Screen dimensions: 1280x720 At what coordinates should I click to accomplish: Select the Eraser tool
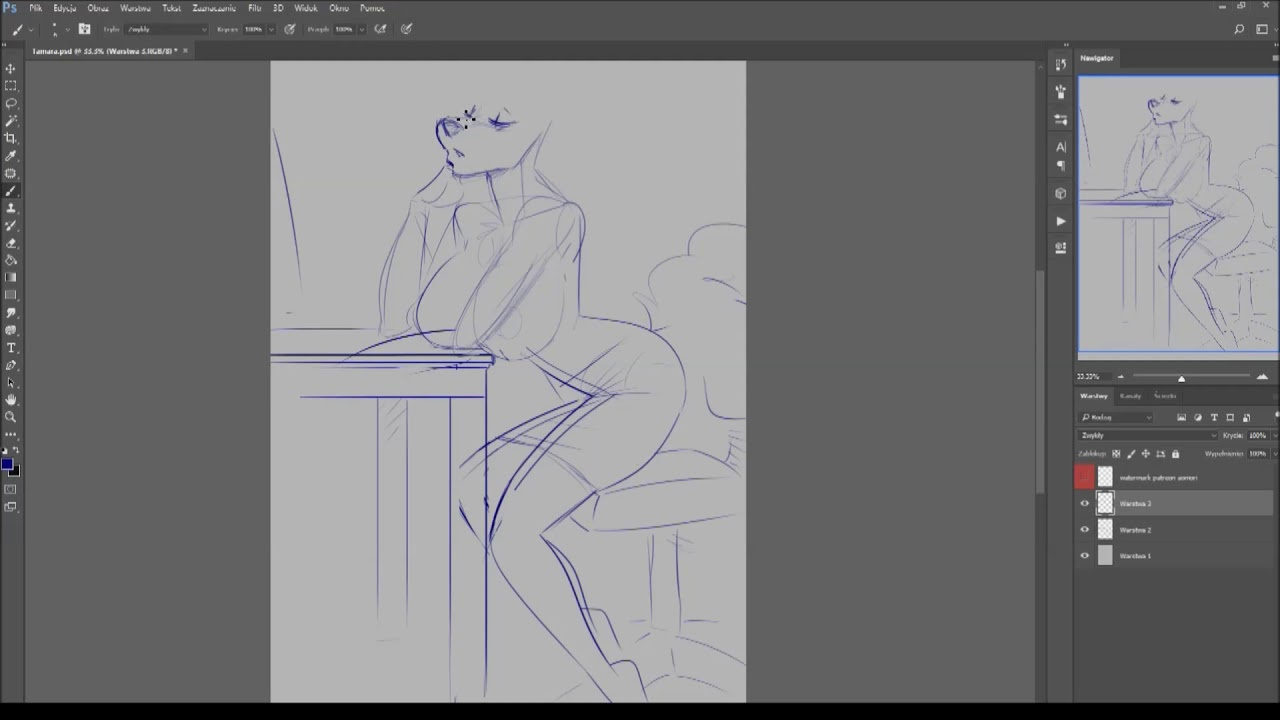[11, 243]
